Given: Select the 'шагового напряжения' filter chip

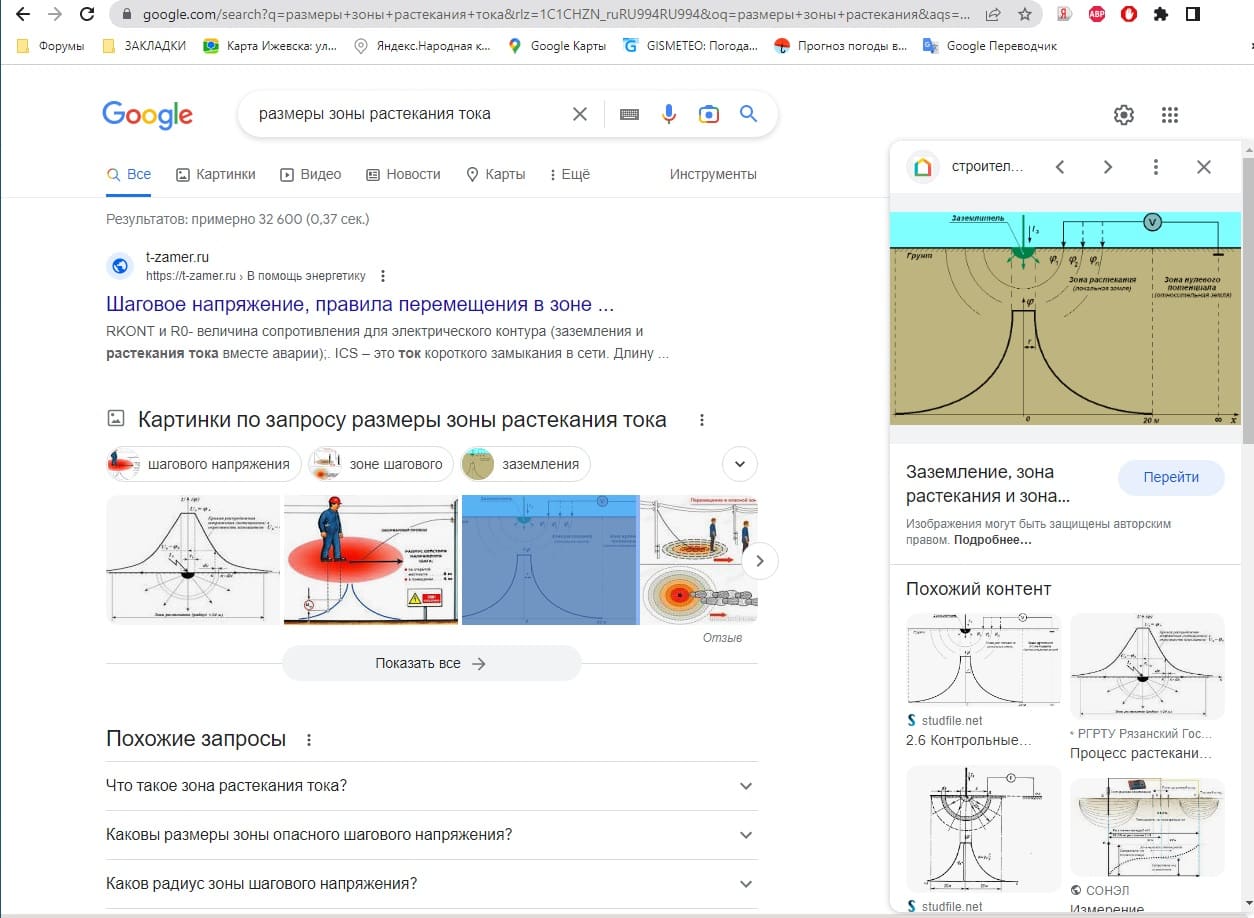Looking at the screenshot, I should 204,464.
